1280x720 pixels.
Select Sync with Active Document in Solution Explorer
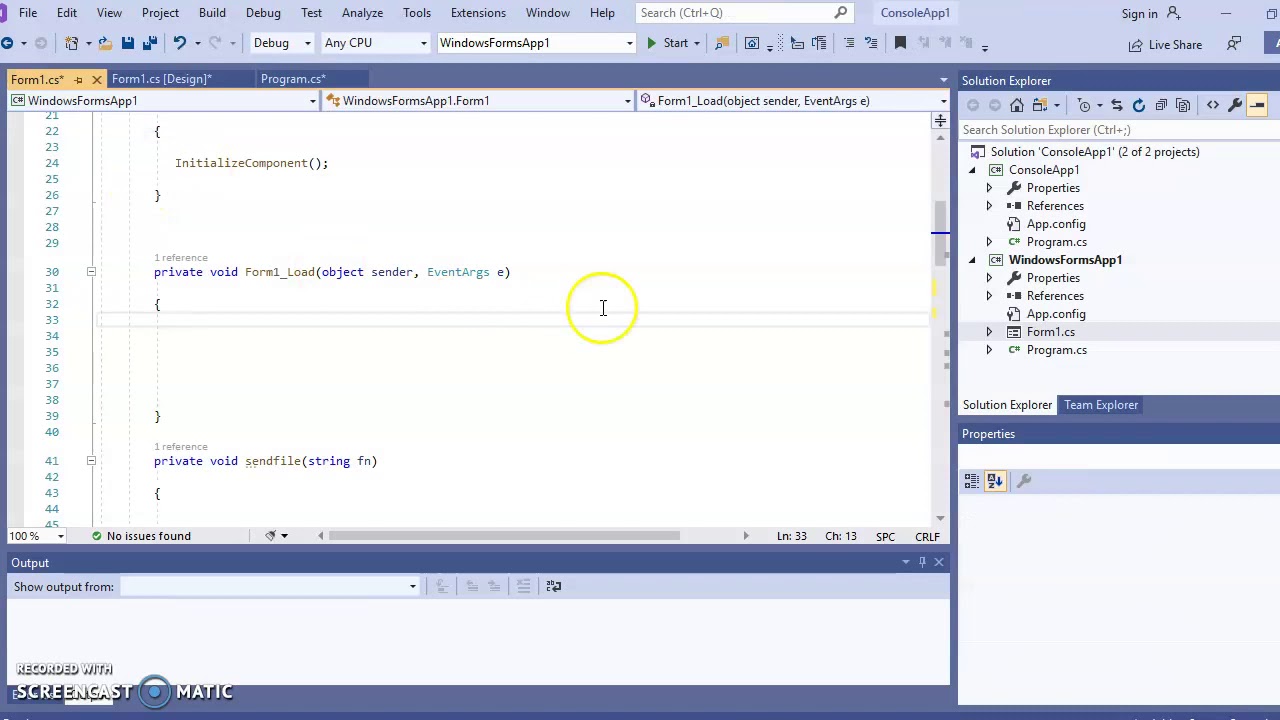[x=1117, y=105]
